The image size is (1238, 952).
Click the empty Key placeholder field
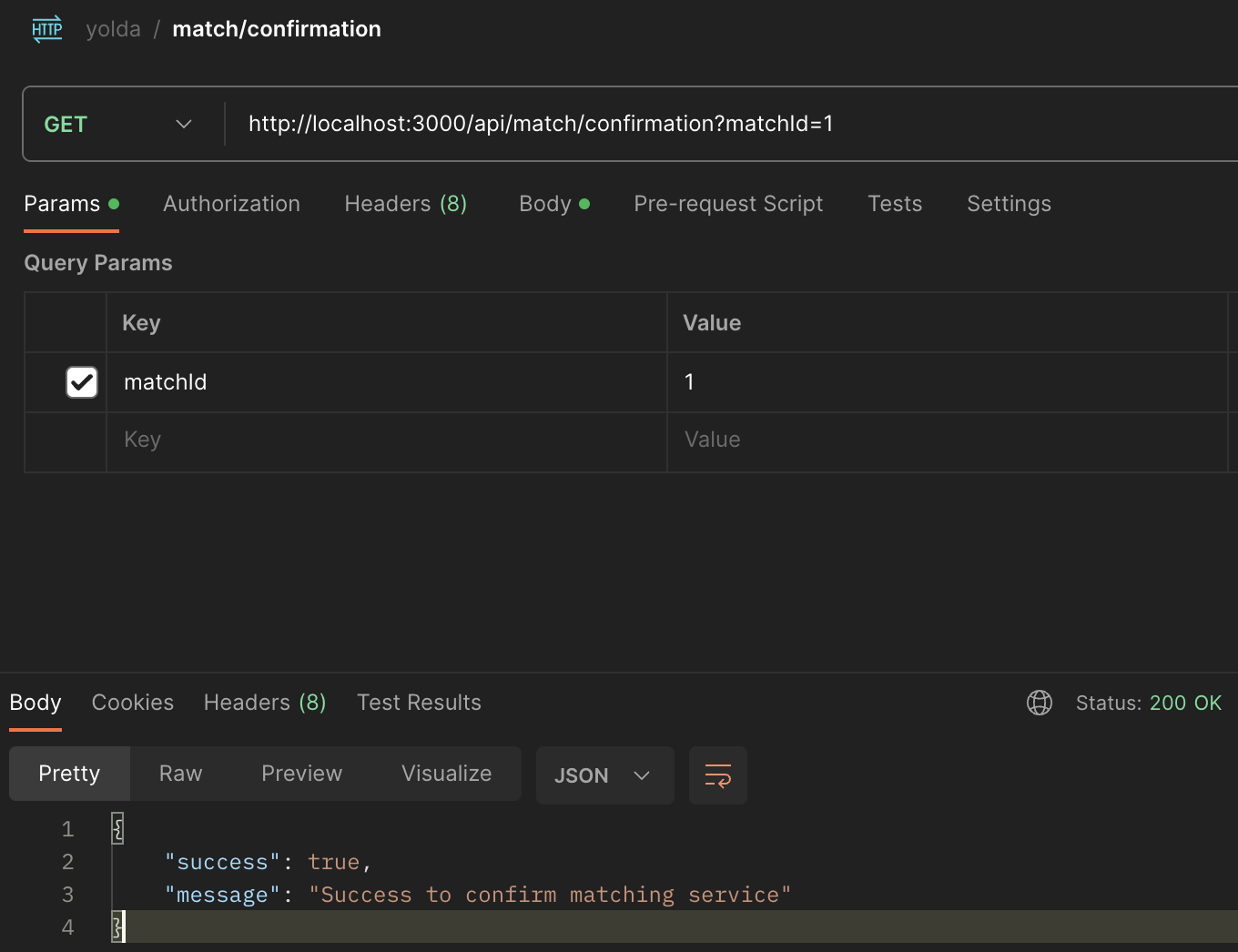point(387,441)
